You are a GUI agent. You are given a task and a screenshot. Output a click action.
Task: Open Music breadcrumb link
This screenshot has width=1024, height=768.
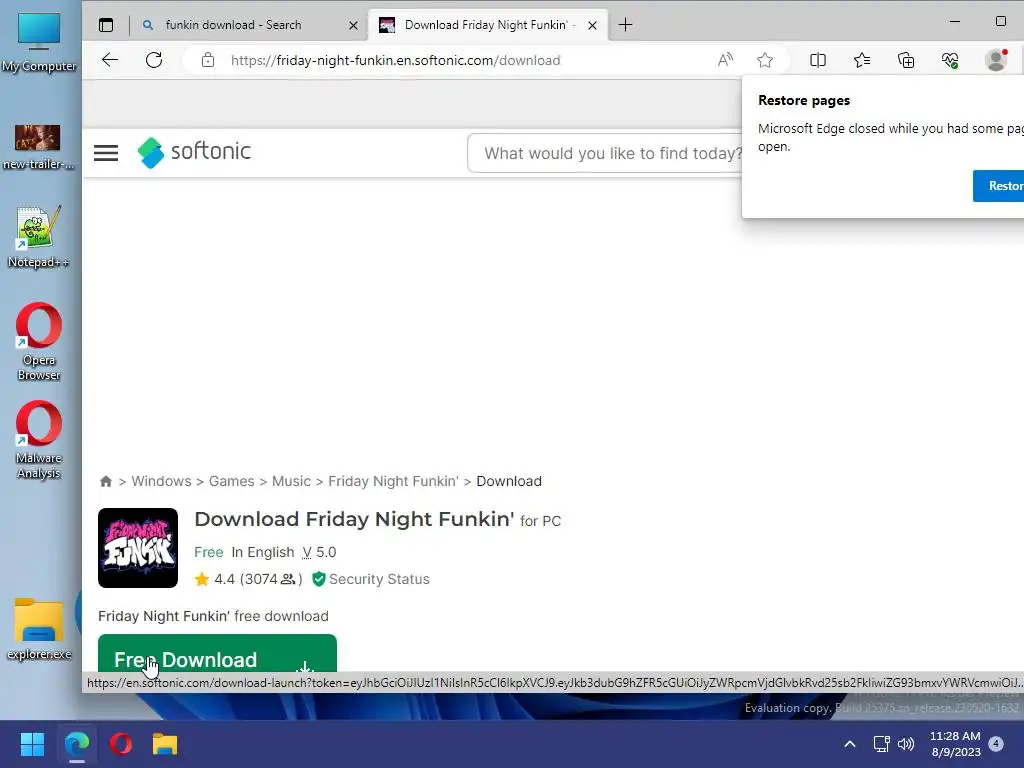tap(291, 481)
